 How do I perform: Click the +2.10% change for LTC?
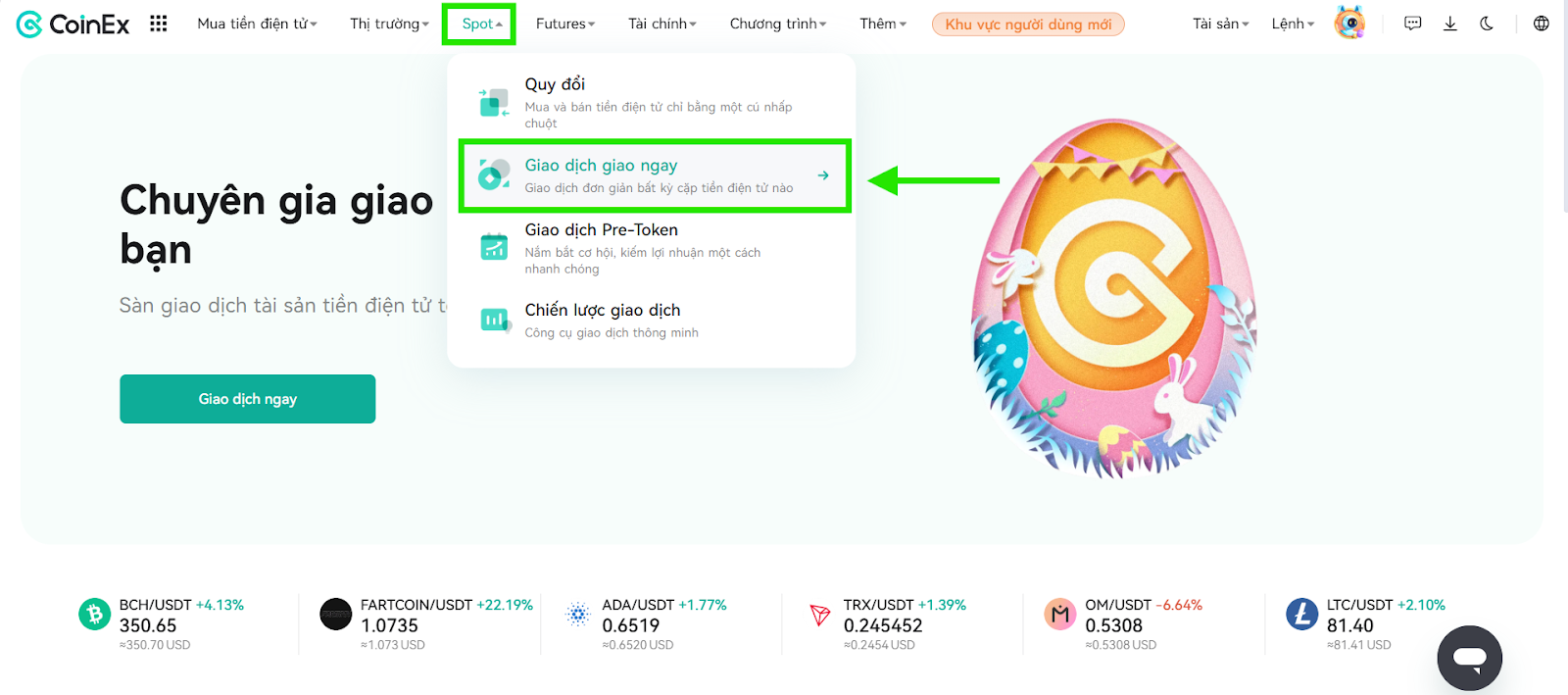click(x=1421, y=605)
